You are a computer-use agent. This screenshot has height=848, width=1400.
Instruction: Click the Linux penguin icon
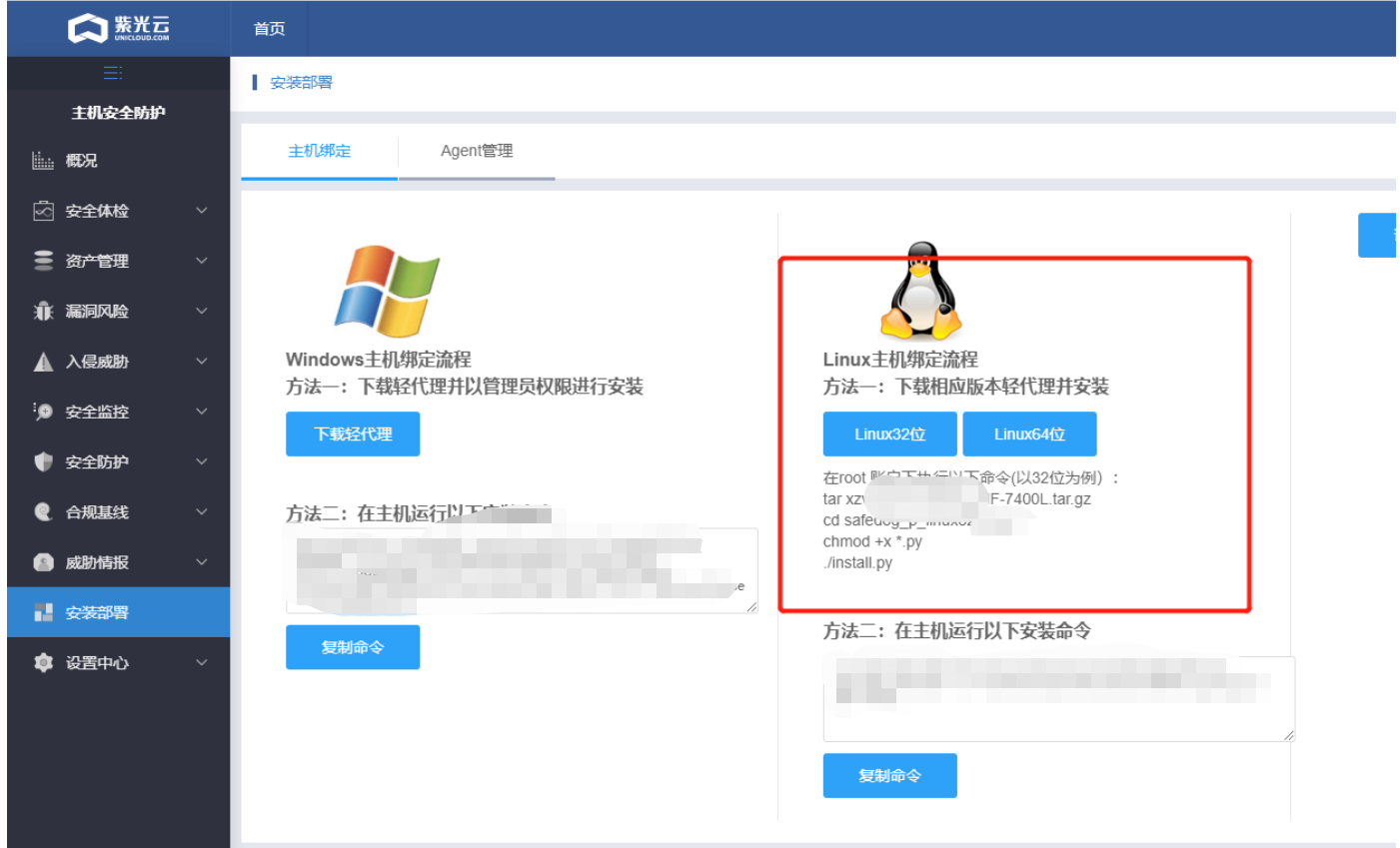920,292
